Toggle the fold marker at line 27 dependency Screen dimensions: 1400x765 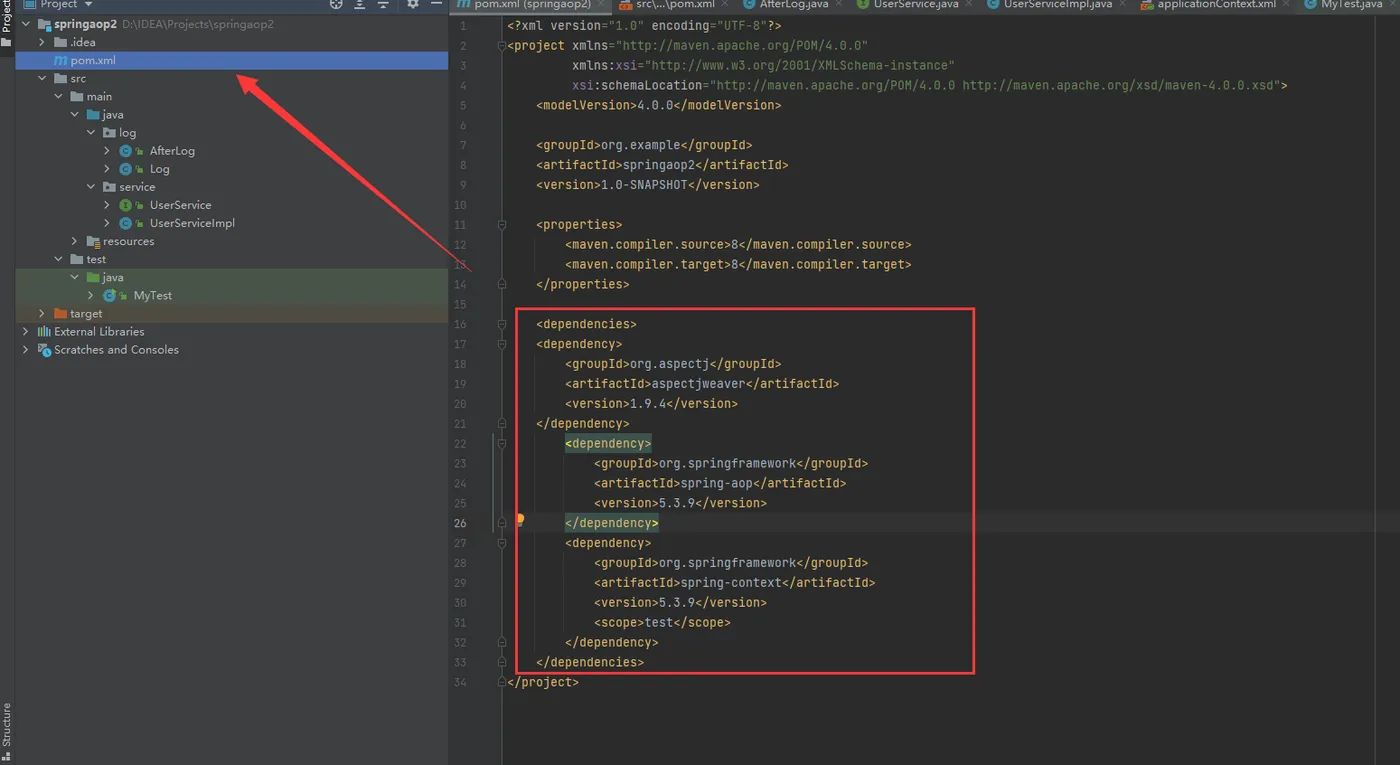point(502,543)
